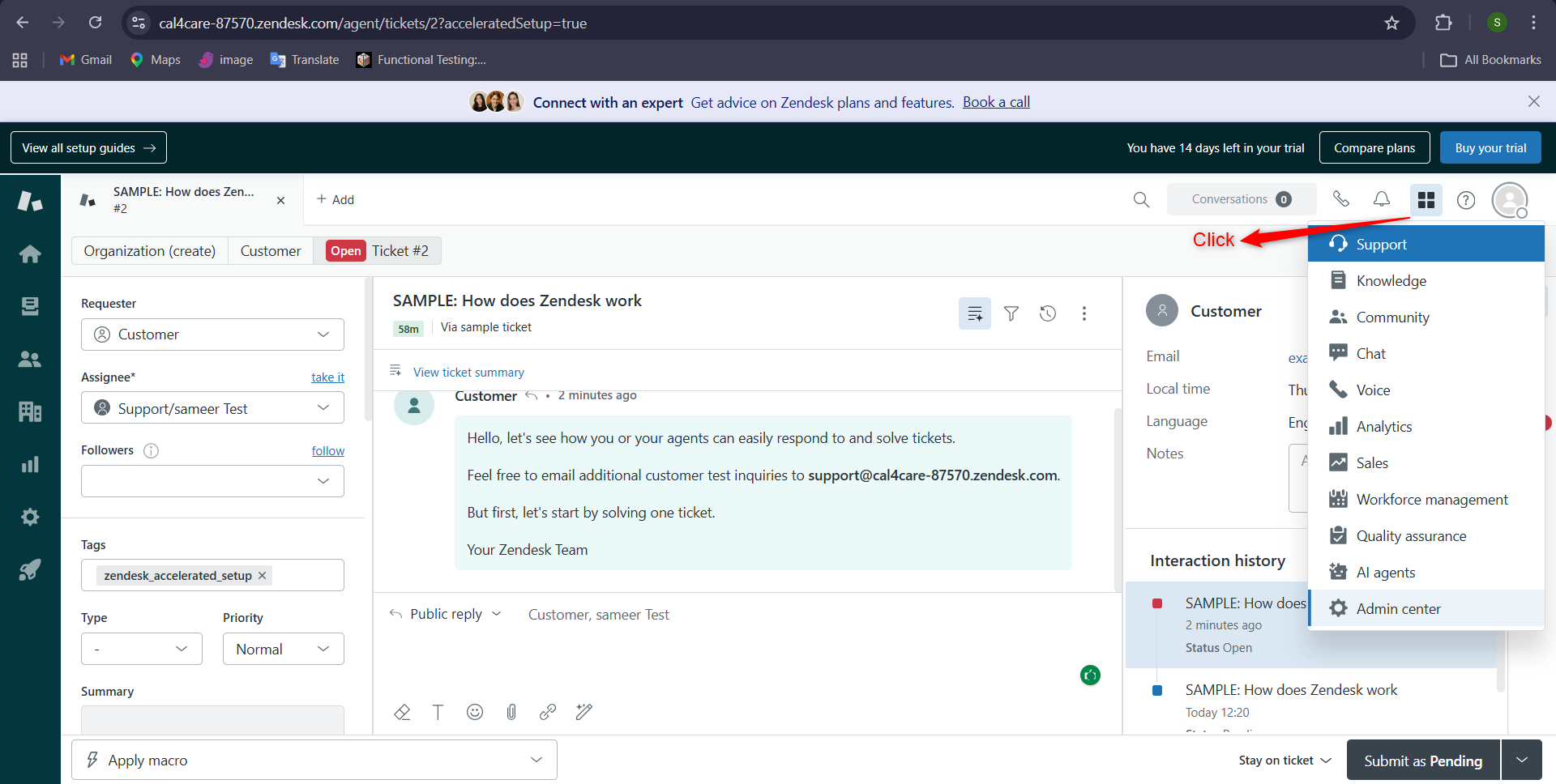The image size is (1556, 784).
Task: Select Community in products menu
Action: [x=1426, y=317]
